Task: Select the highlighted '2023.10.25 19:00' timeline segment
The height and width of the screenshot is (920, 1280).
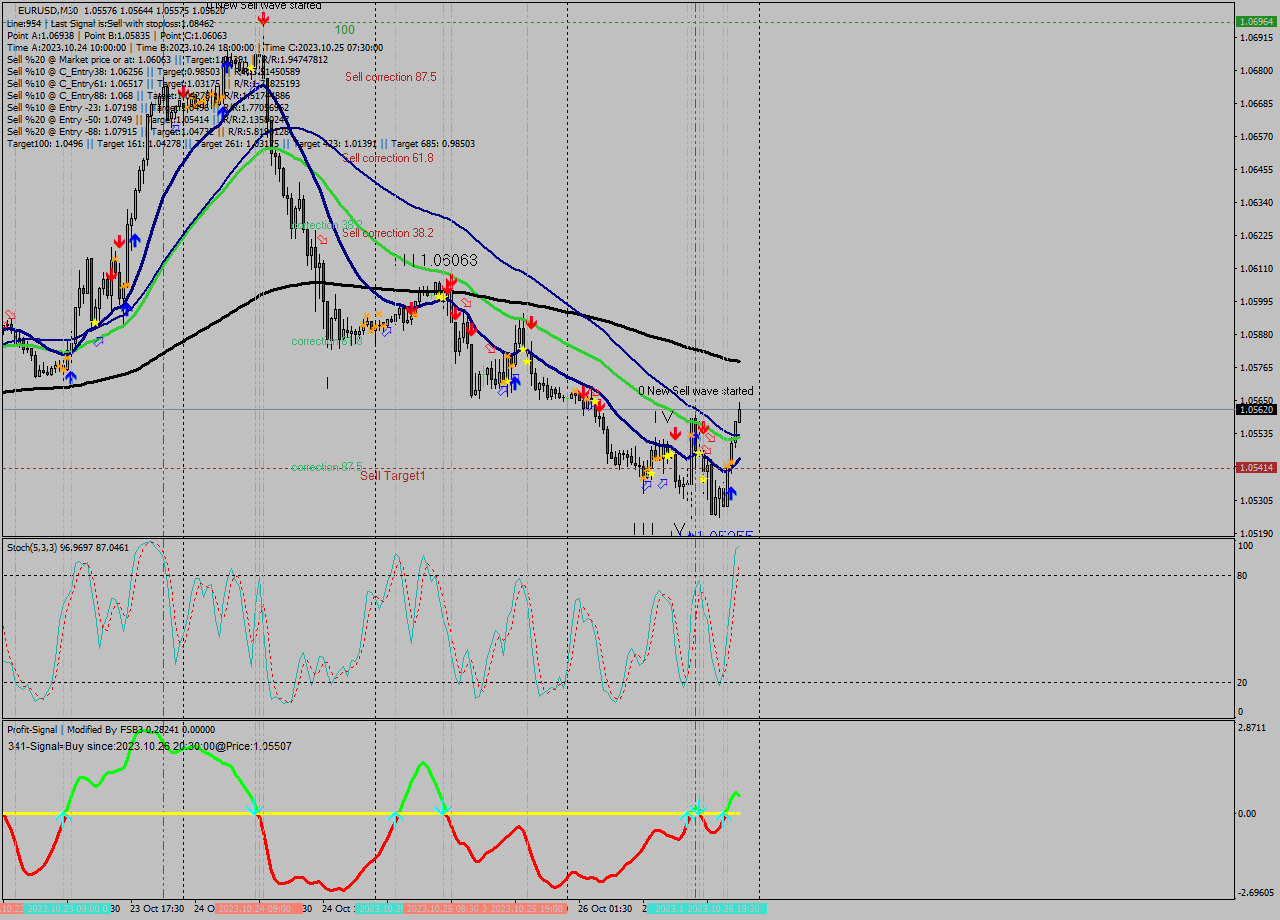Action: pos(527,908)
